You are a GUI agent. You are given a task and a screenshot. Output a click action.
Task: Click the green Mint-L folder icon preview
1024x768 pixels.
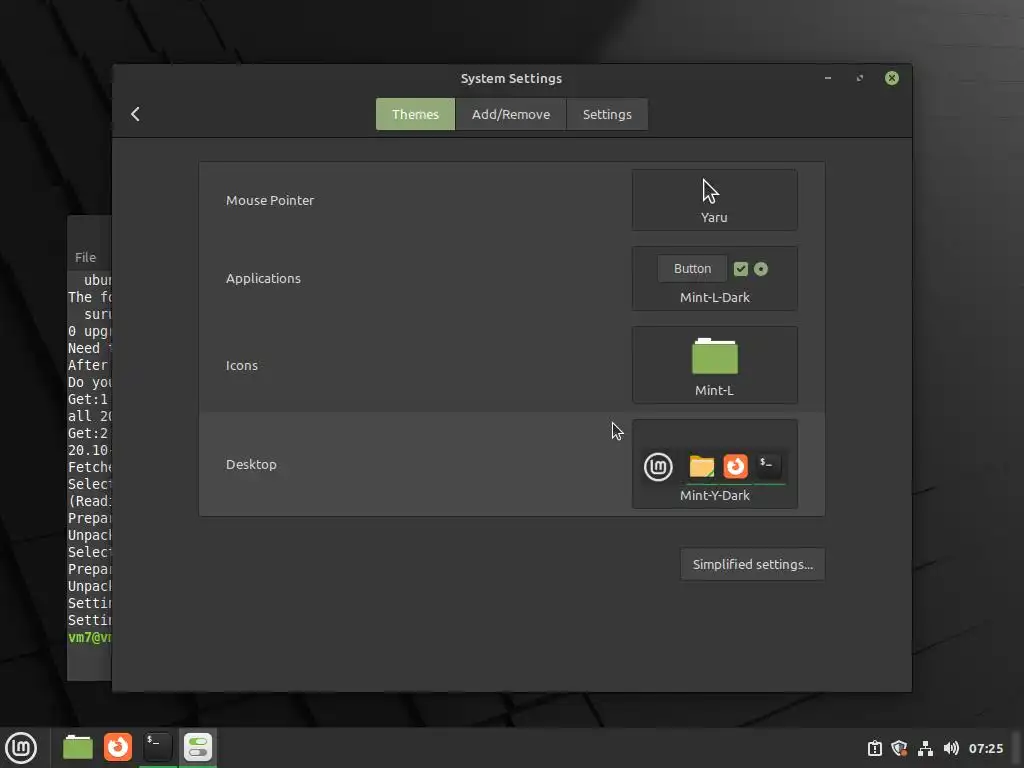click(x=714, y=357)
